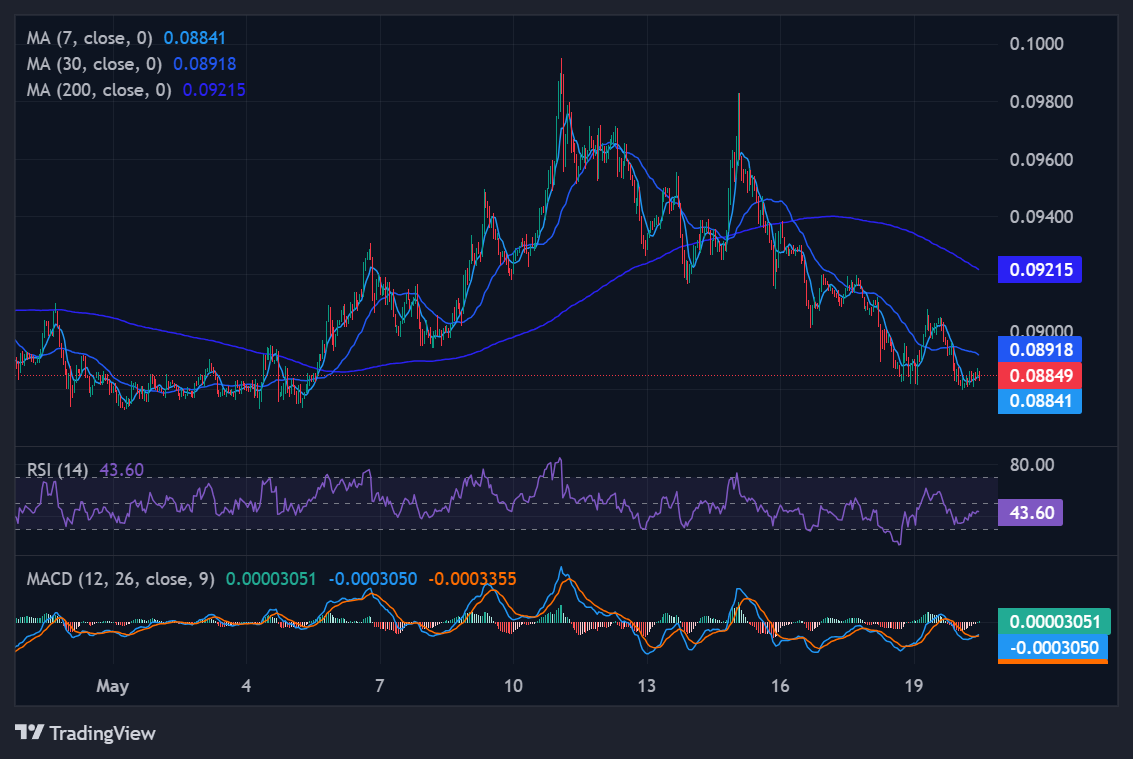Screen dimensions: 1133x759
Task: Click the RSI (14) indicator label
Action: [x=57, y=470]
